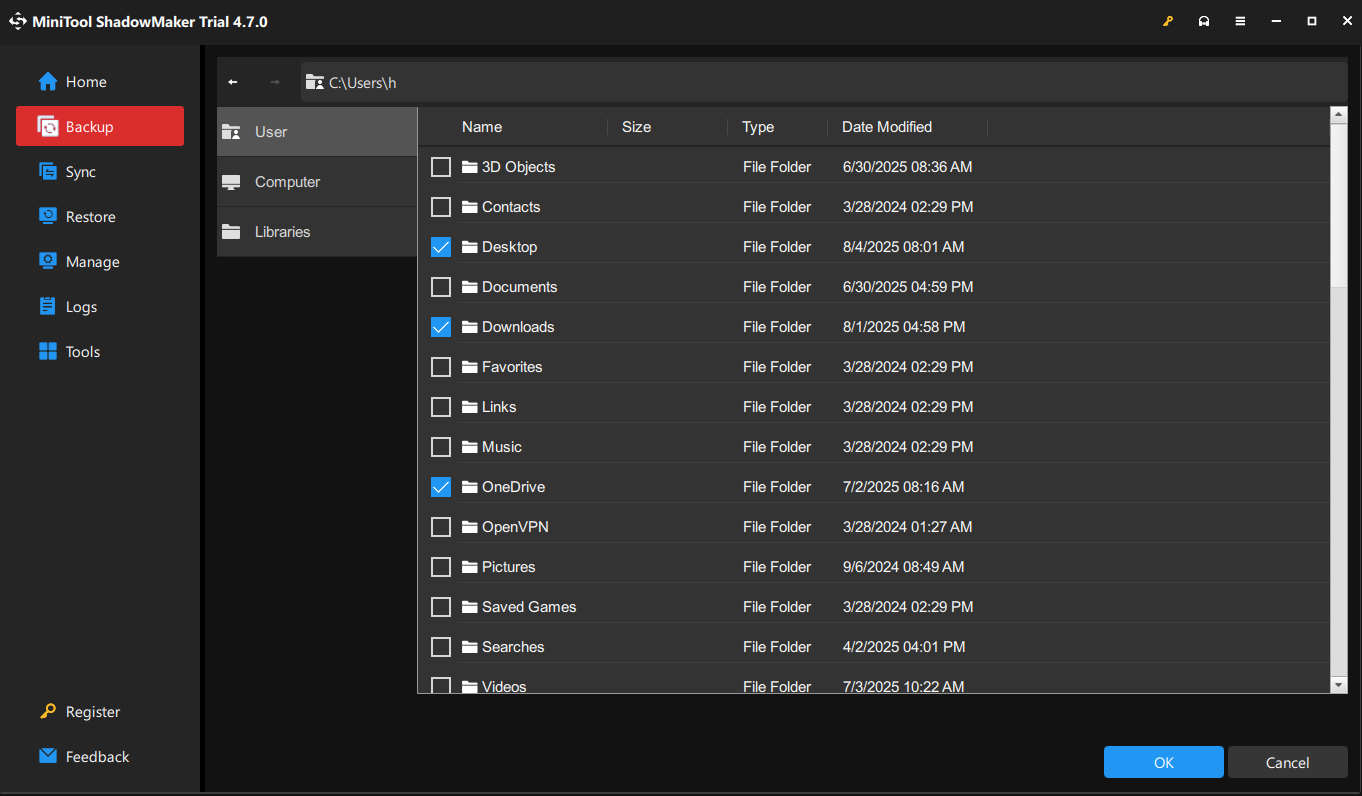
Task: Uncheck the Desktop folder
Action: pos(440,247)
